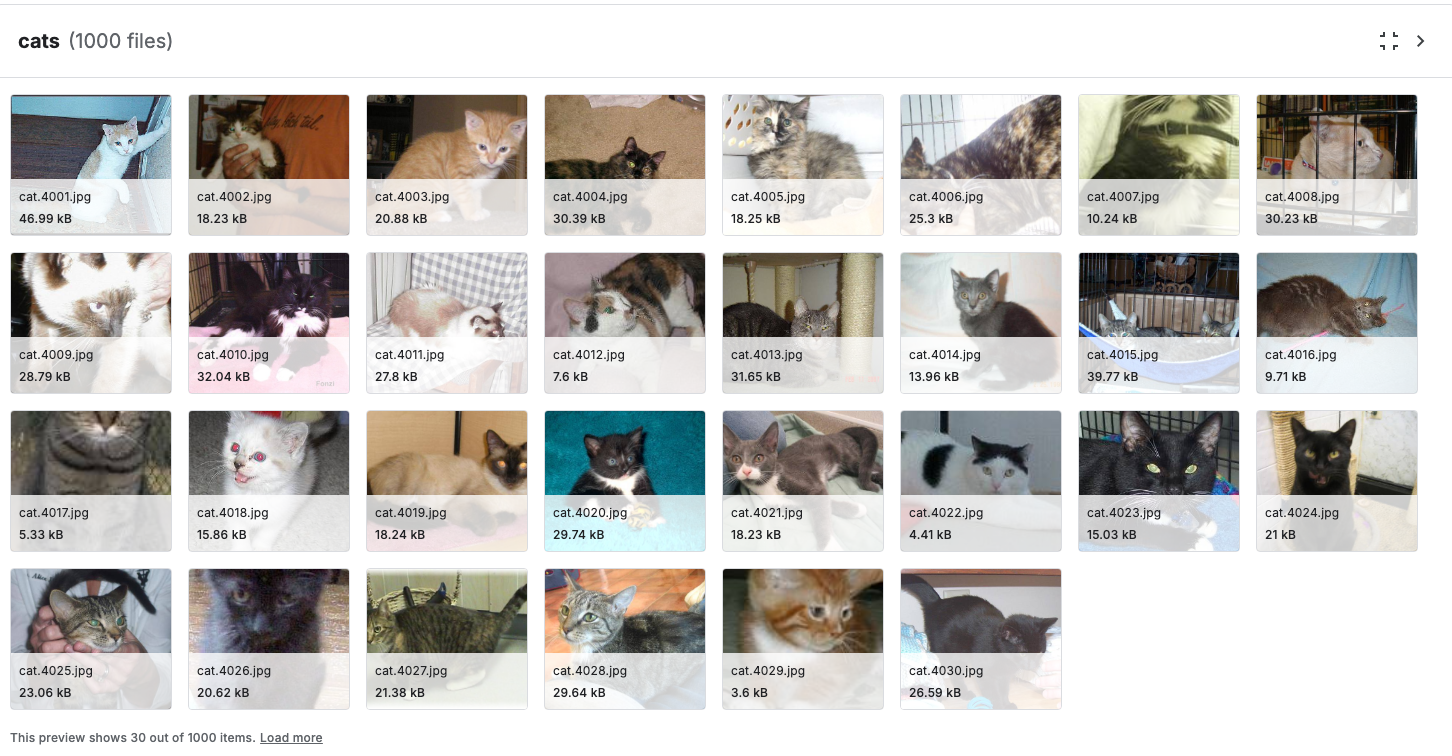Click the cat.4025.jpg thumbnail
This screenshot has height=756, width=1452.
(91, 639)
